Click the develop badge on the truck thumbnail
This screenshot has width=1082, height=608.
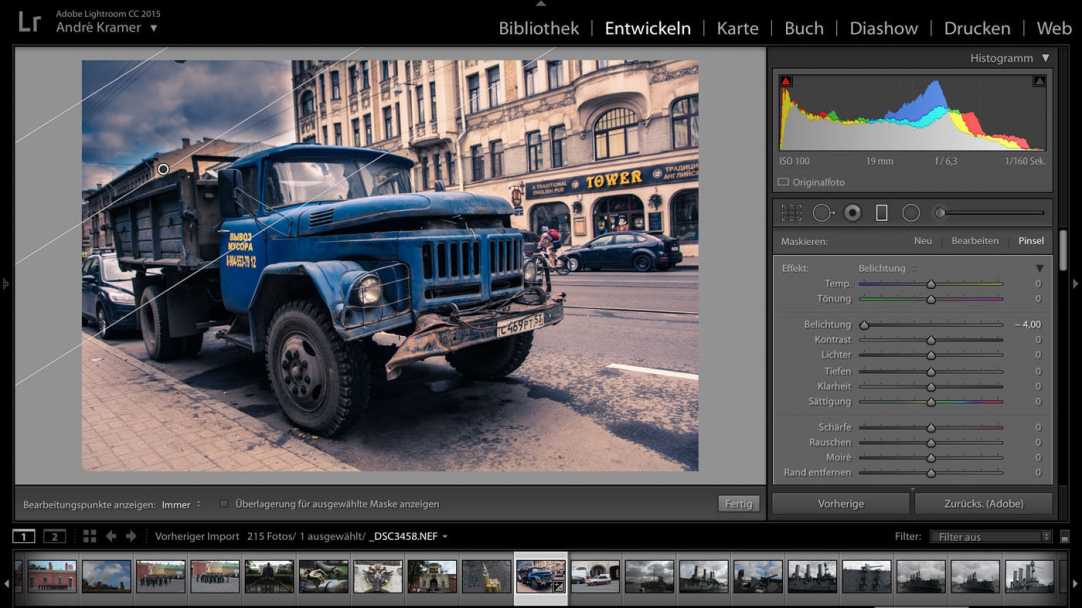coord(558,587)
